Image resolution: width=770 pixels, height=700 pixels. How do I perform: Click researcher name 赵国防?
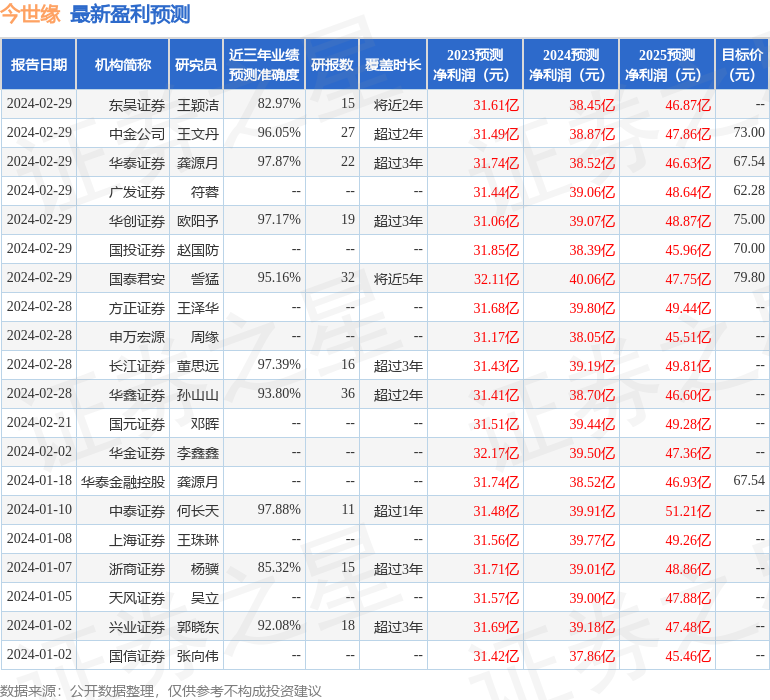tap(197, 250)
